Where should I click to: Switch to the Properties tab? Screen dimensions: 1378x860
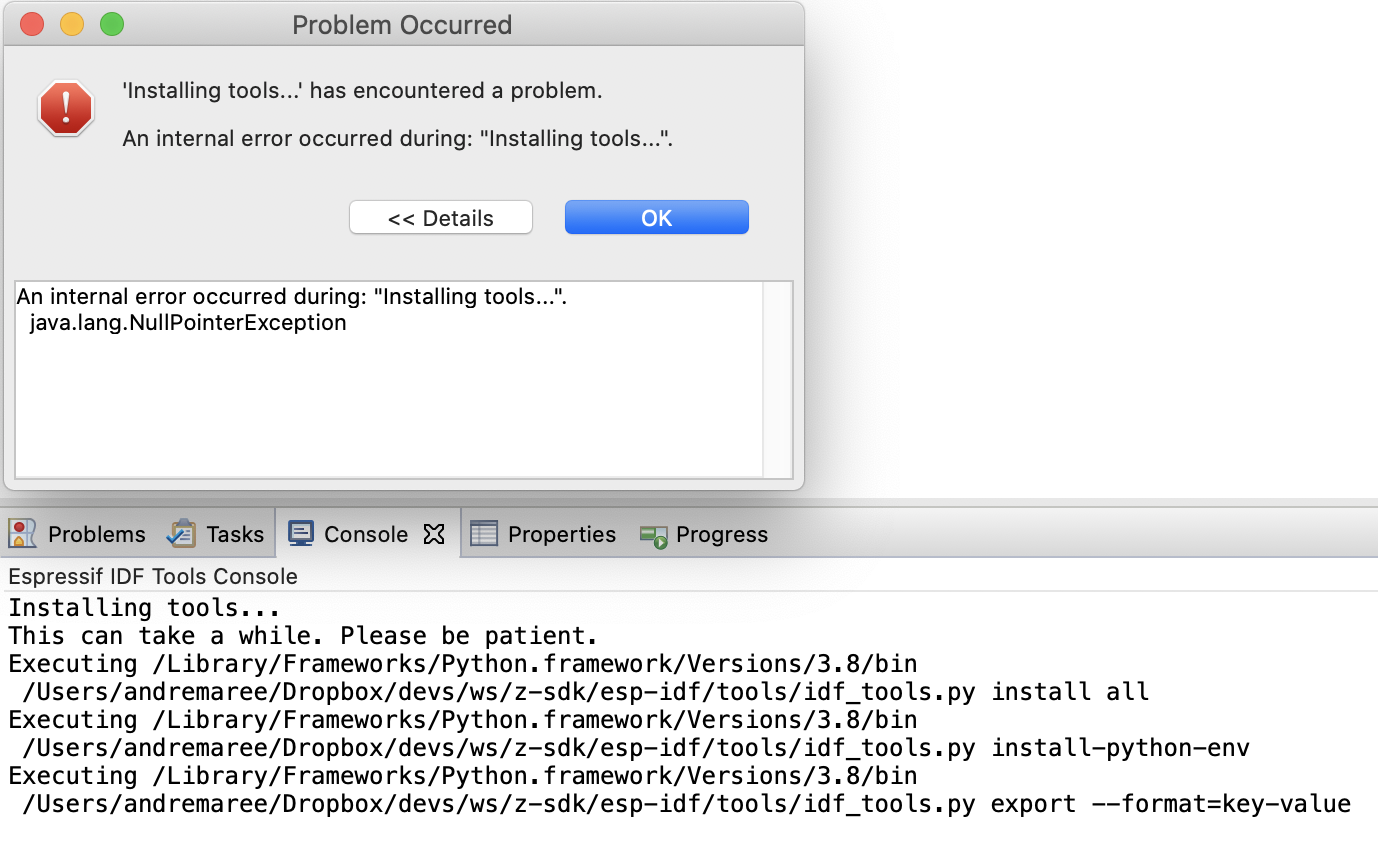click(x=561, y=533)
